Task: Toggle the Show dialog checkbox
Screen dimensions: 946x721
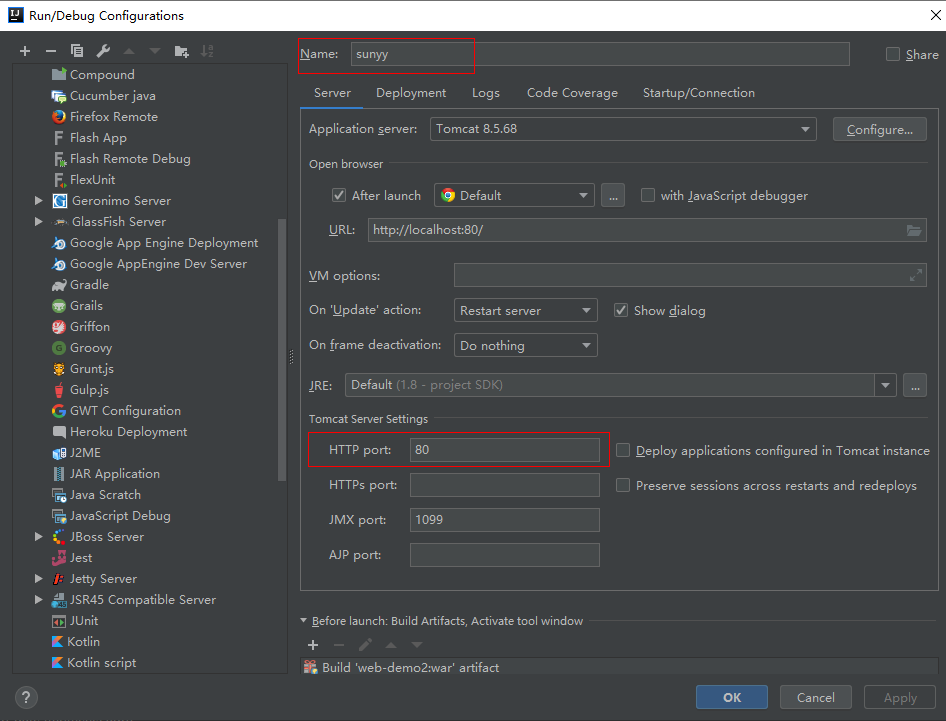Action: (x=621, y=311)
